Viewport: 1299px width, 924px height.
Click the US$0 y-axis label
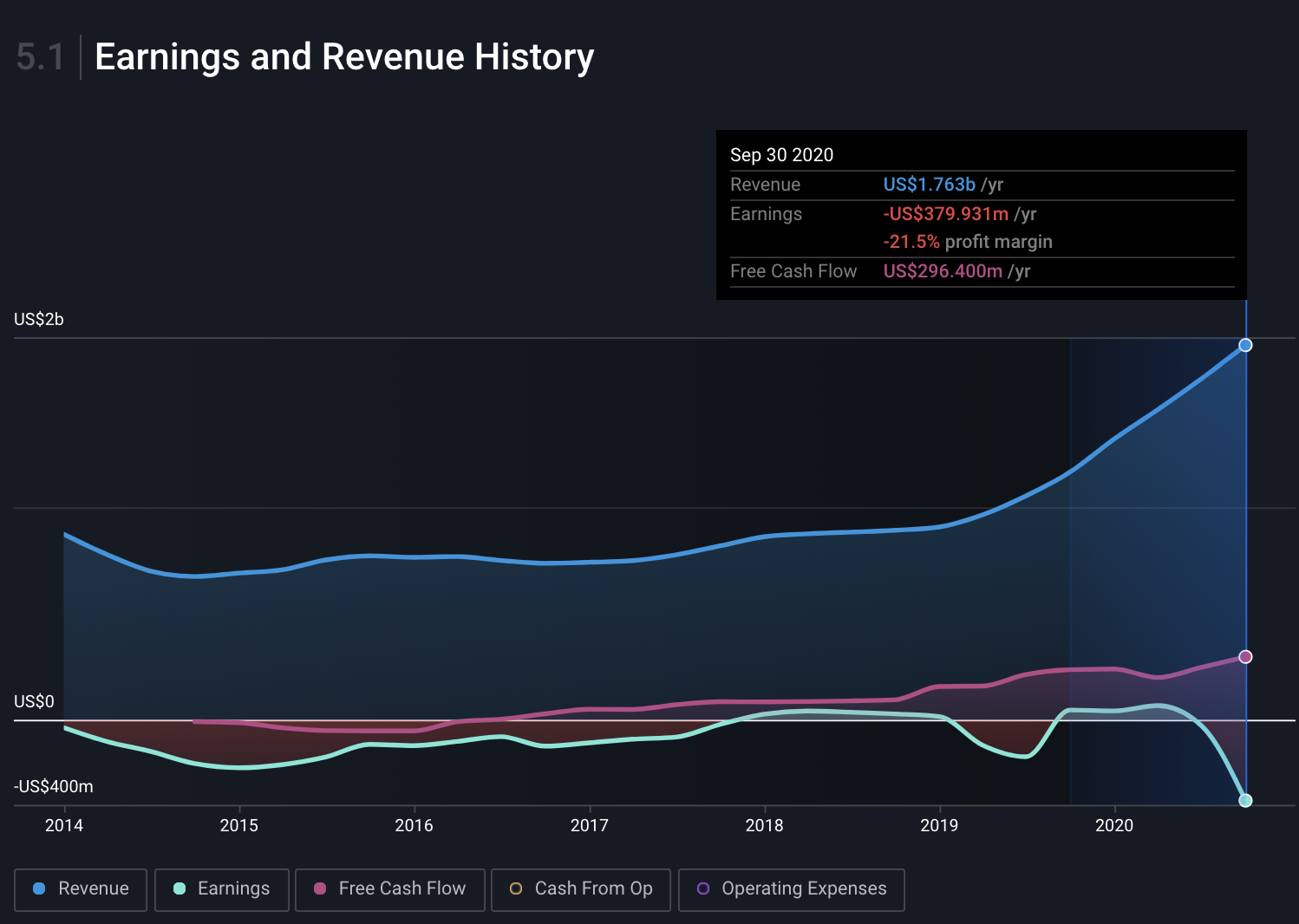point(34,702)
